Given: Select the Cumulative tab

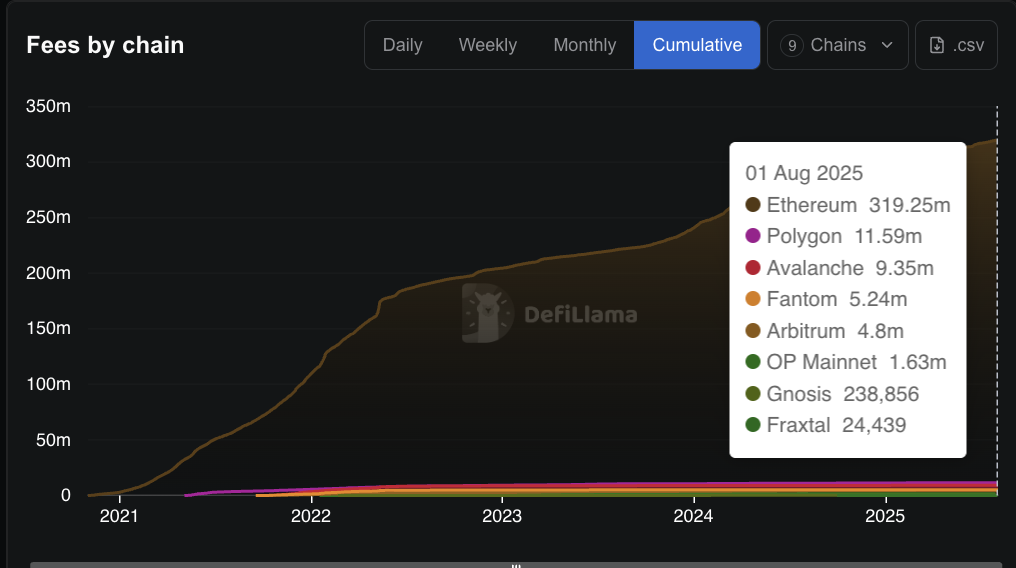Looking at the screenshot, I should pyautogui.click(x=697, y=45).
